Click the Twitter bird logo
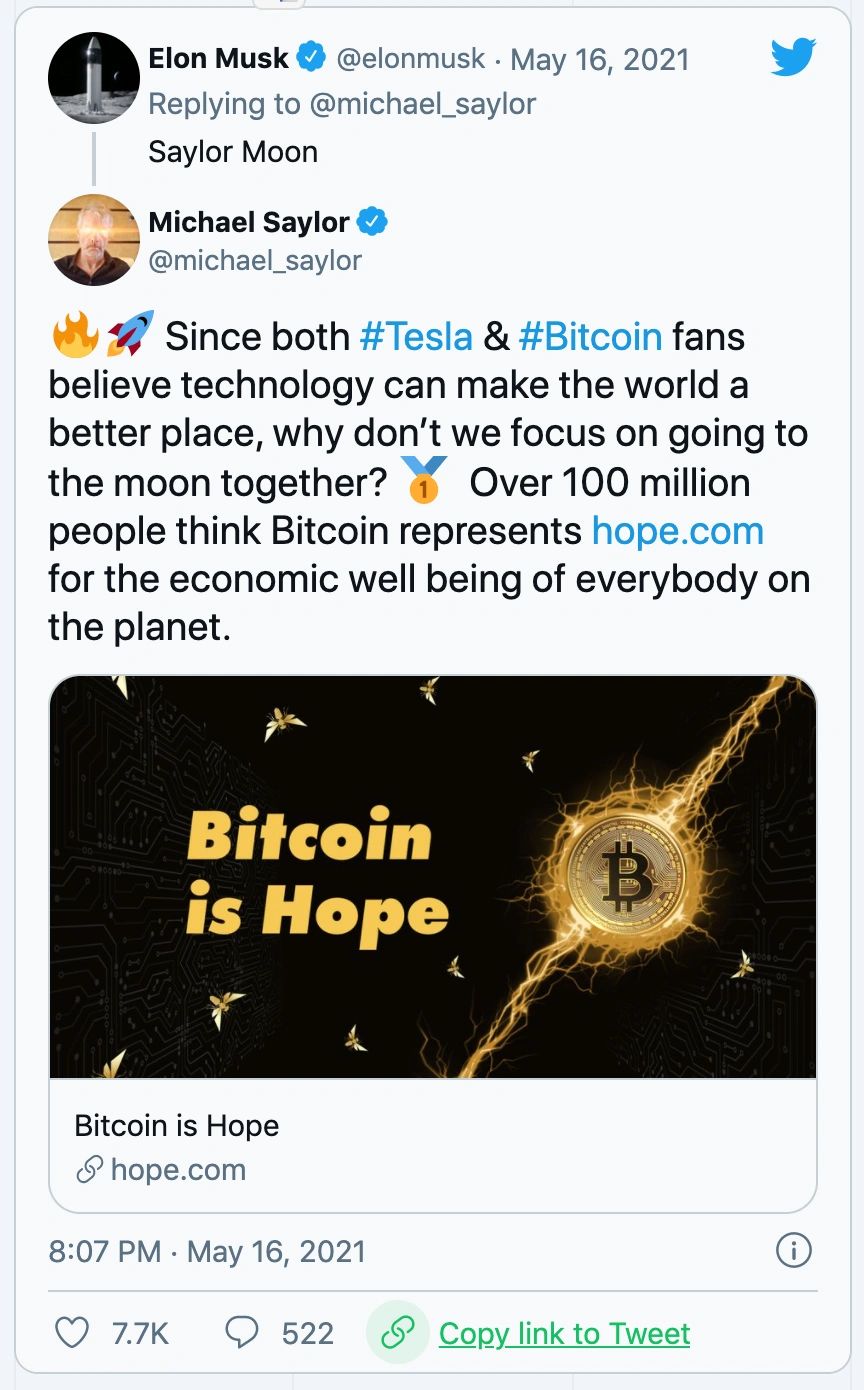 (x=793, y=59)
